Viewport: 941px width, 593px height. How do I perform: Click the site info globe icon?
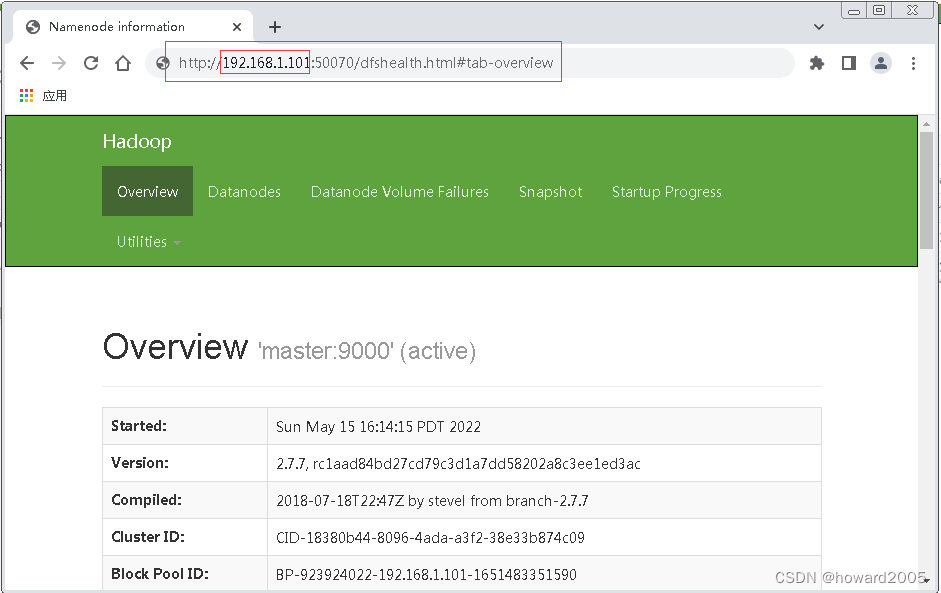coord(162,63)
